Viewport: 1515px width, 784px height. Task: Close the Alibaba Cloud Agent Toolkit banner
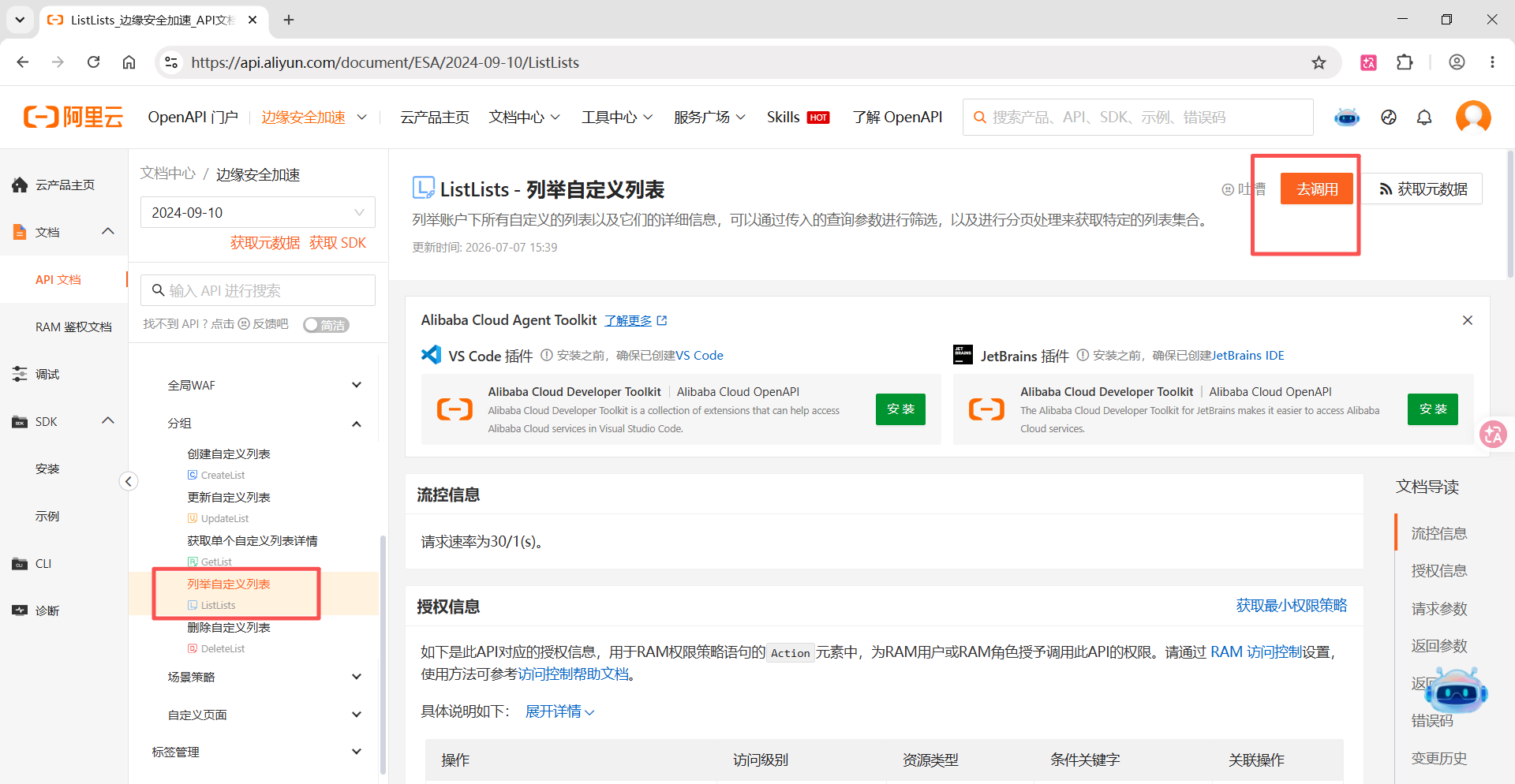coord(1468,320)
